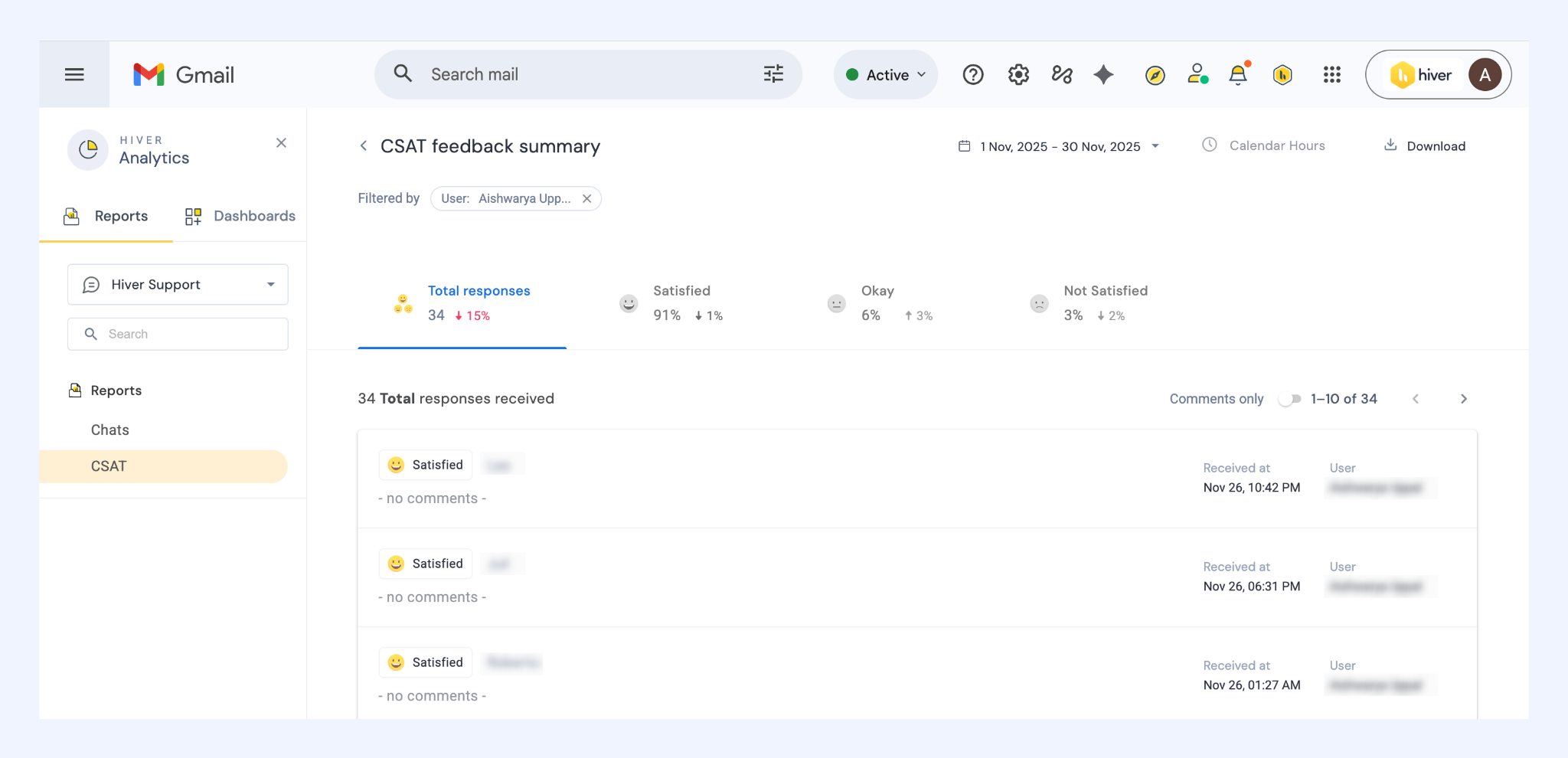Click the Hiver squiggle percent icon in header
The width and height of the screenshot is (1568, 758).
[1062, 74]
